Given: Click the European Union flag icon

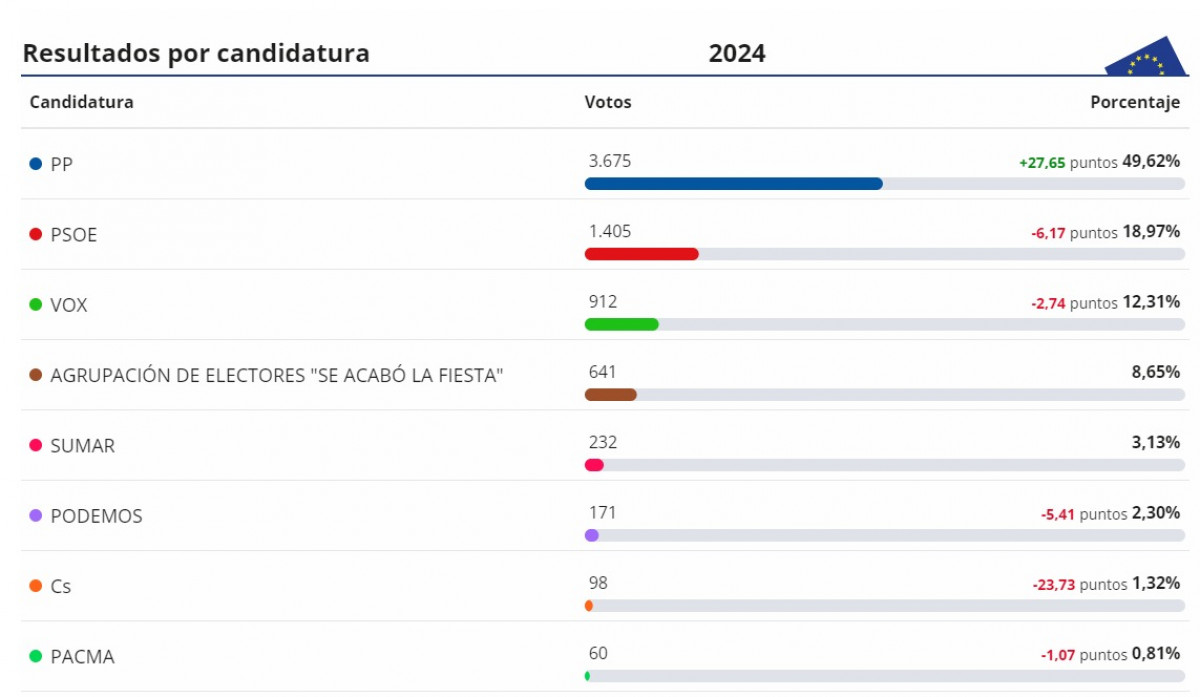Looking at the screenshot, I should (1145, 56).
